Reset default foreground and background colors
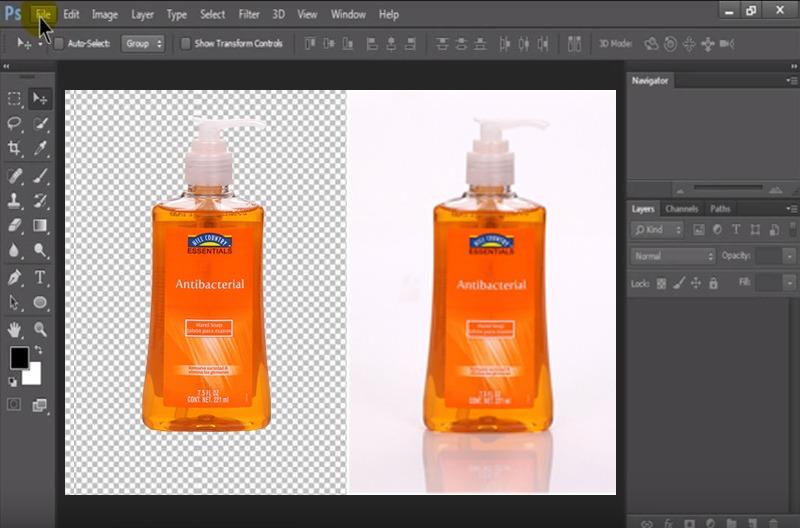The image size is (800, 528). tap(13, 382)
